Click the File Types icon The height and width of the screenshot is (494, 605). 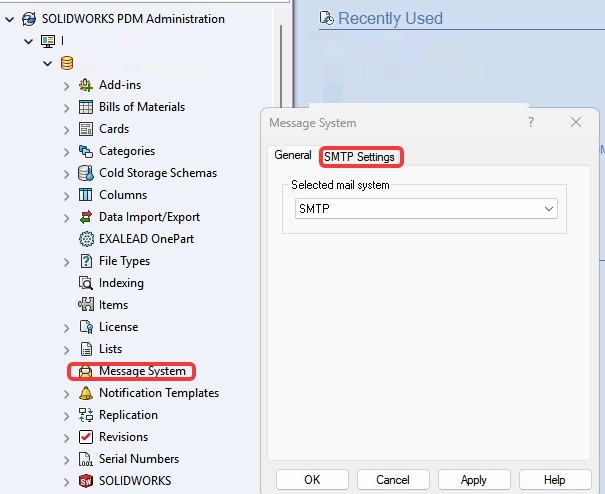86,261
